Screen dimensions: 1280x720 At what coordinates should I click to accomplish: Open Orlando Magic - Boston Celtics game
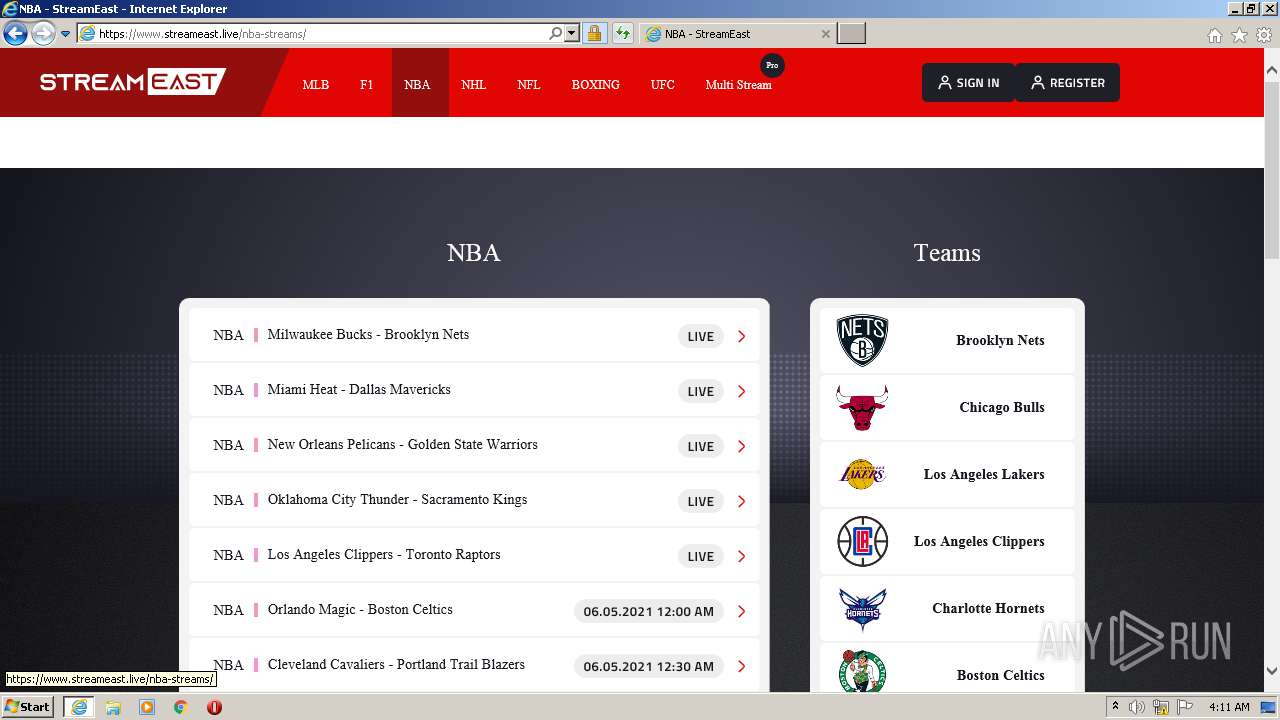point(474,610)
